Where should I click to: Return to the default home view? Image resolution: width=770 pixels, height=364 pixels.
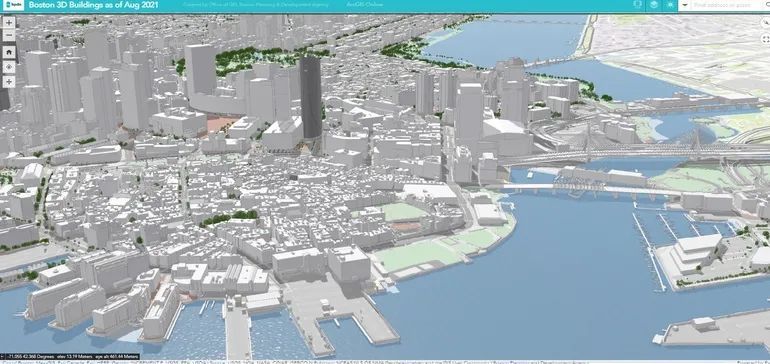(x=9, y=52)
